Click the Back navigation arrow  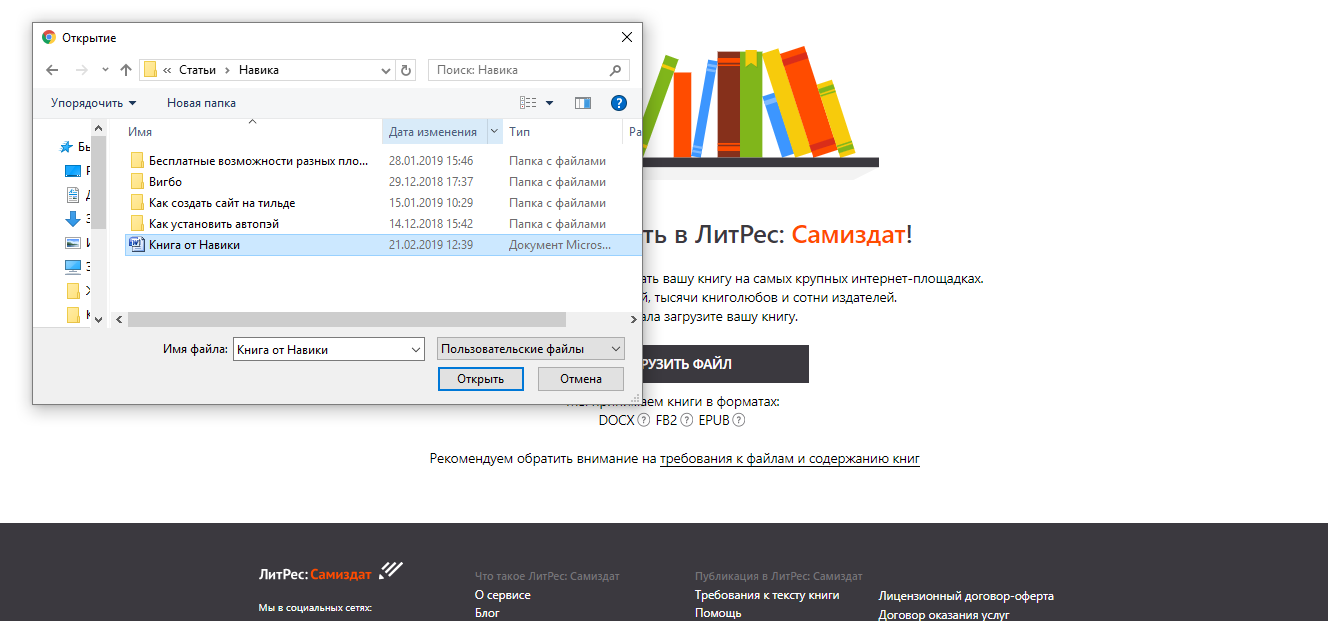pyautogui.click(x=52, y=70)
